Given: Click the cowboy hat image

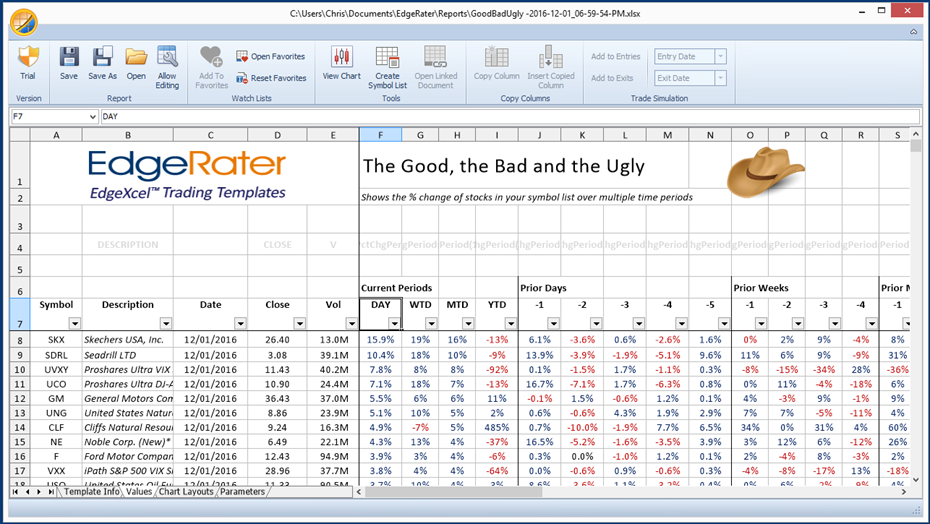Looking at the screenshot, I should coord(765,172).
